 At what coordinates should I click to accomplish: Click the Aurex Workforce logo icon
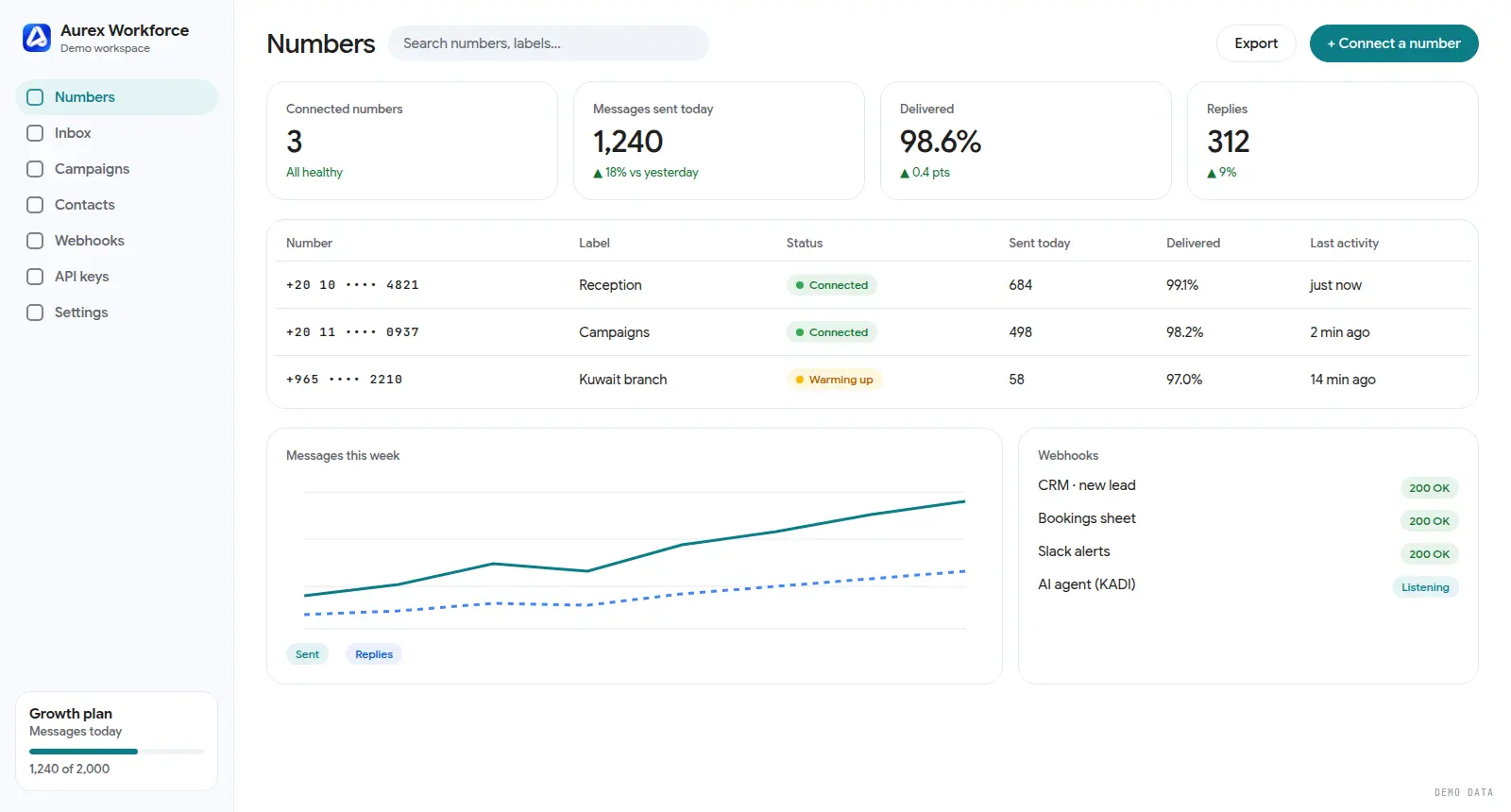37,38
